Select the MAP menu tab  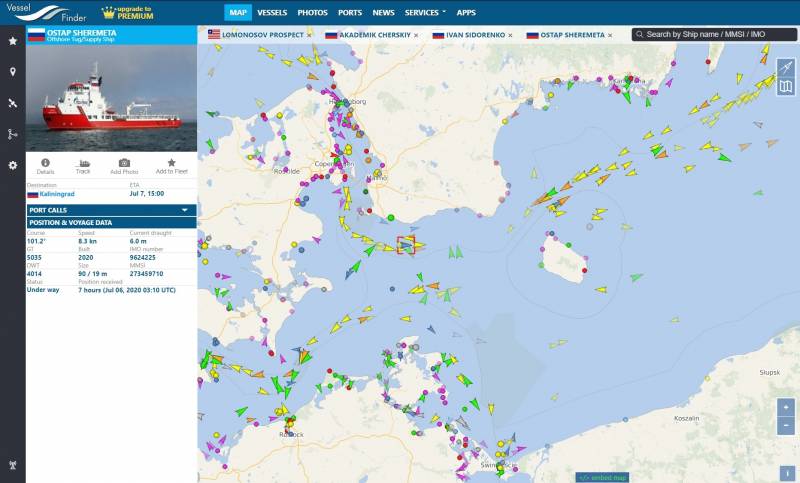[x=238, y=13]
